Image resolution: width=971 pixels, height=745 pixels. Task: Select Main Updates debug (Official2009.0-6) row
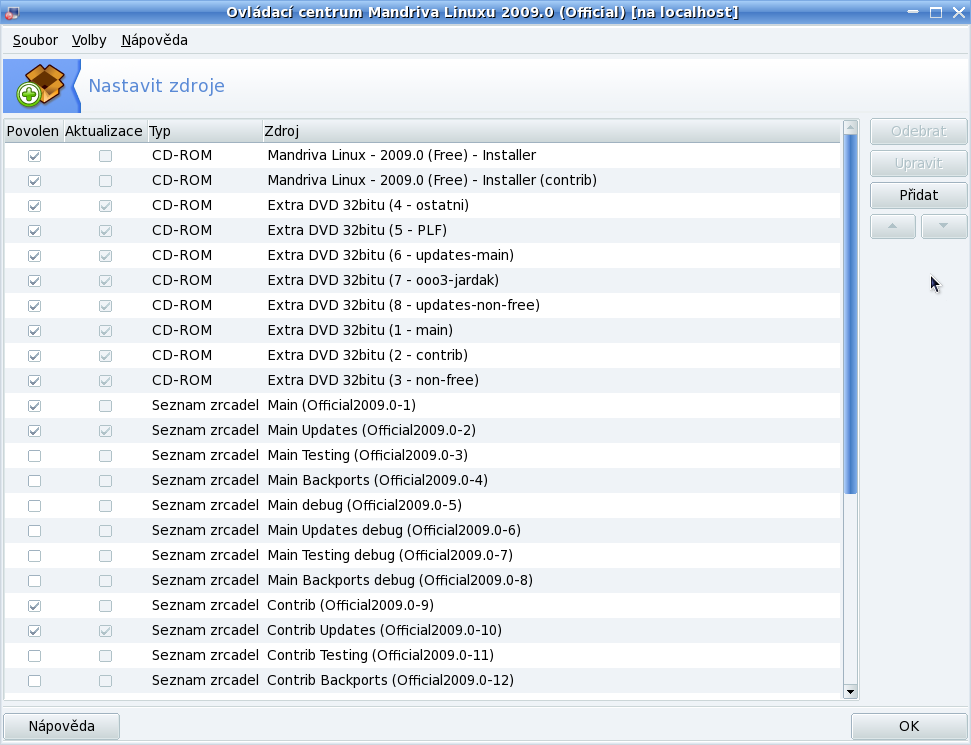[x=422, y=531]
